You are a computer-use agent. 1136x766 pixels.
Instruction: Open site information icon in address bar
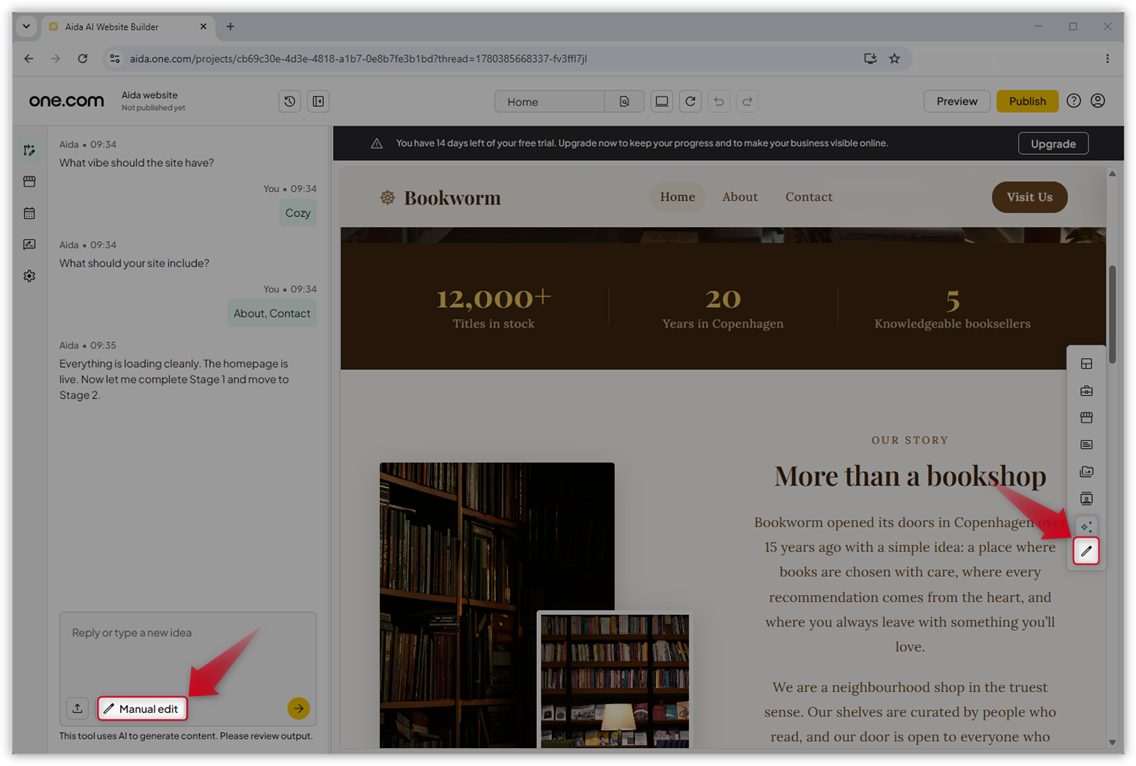(x=114, y=59)
